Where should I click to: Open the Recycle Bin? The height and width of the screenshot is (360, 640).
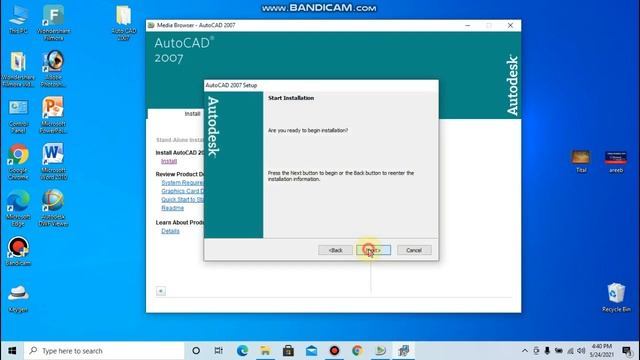click(x=616, y=297)
